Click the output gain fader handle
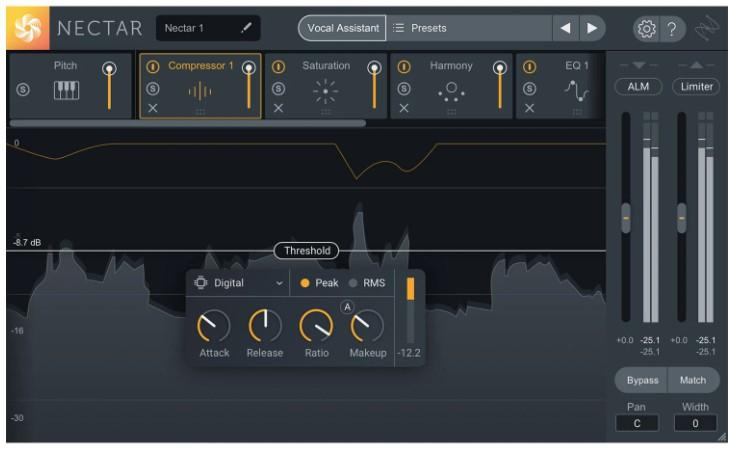Viewport: 736px width, 449px height. [682, 218]
